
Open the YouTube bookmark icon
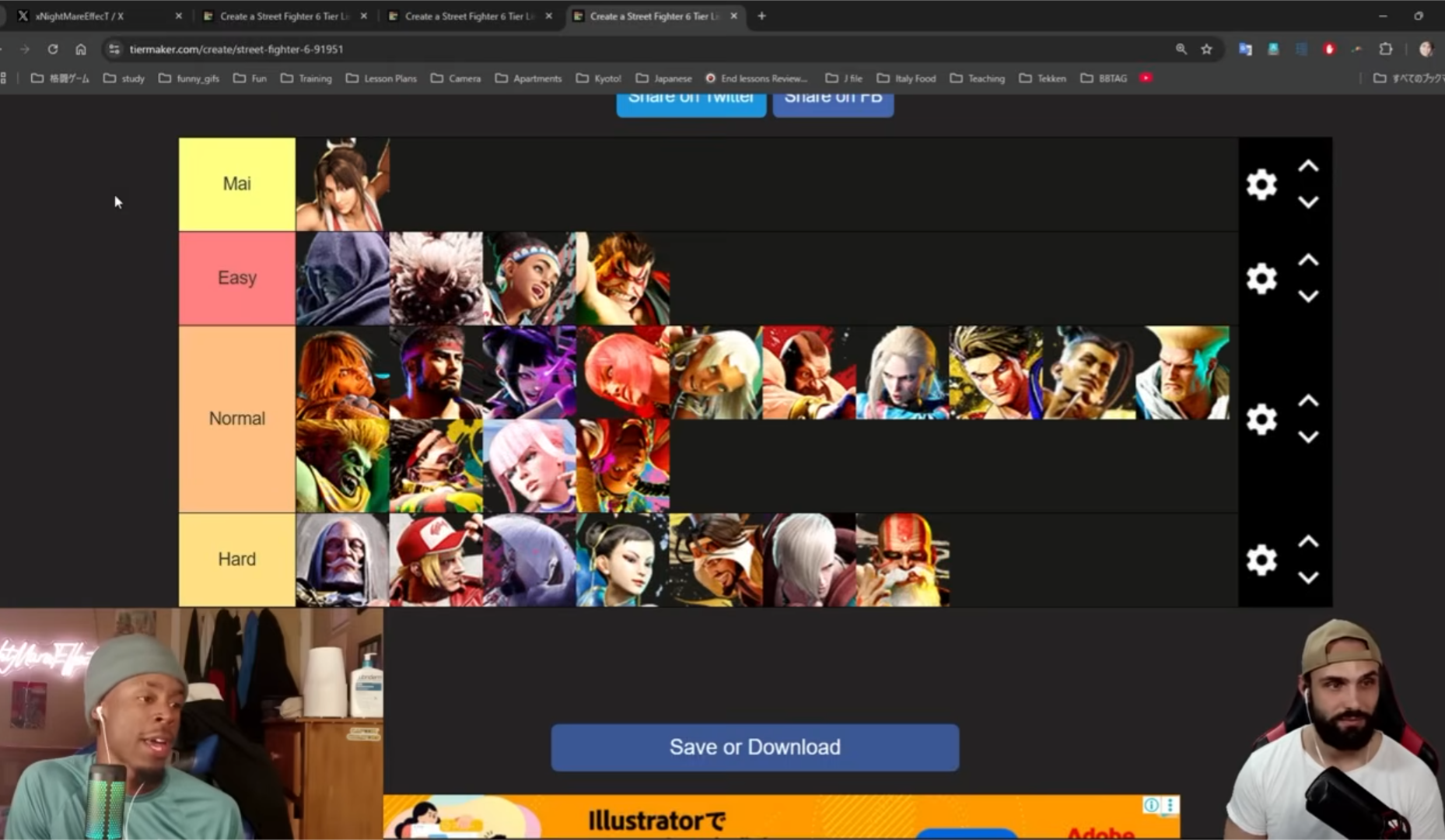[x=1146, y=78]
